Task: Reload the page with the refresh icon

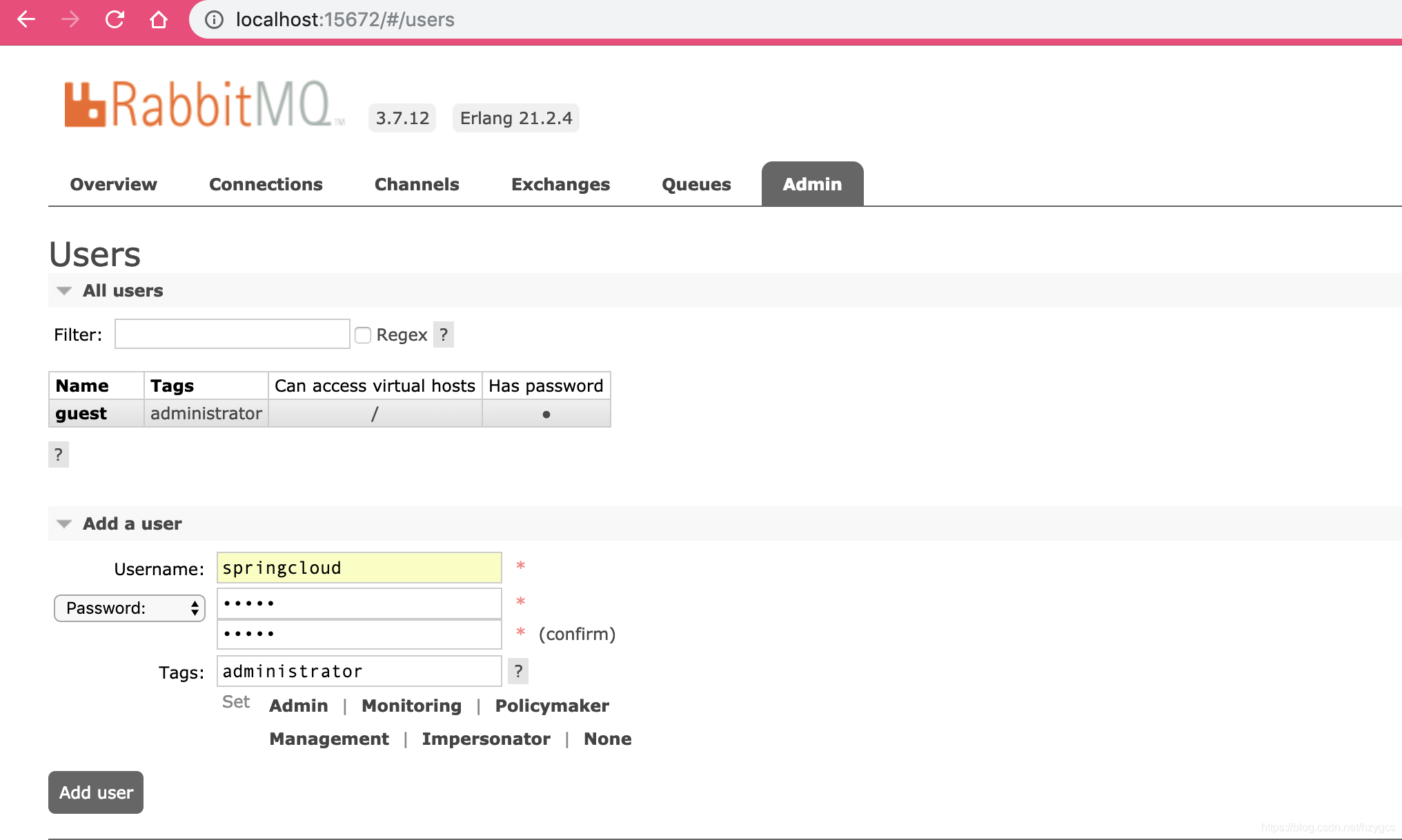Action: pyautogui.click(x=115, y=19)
